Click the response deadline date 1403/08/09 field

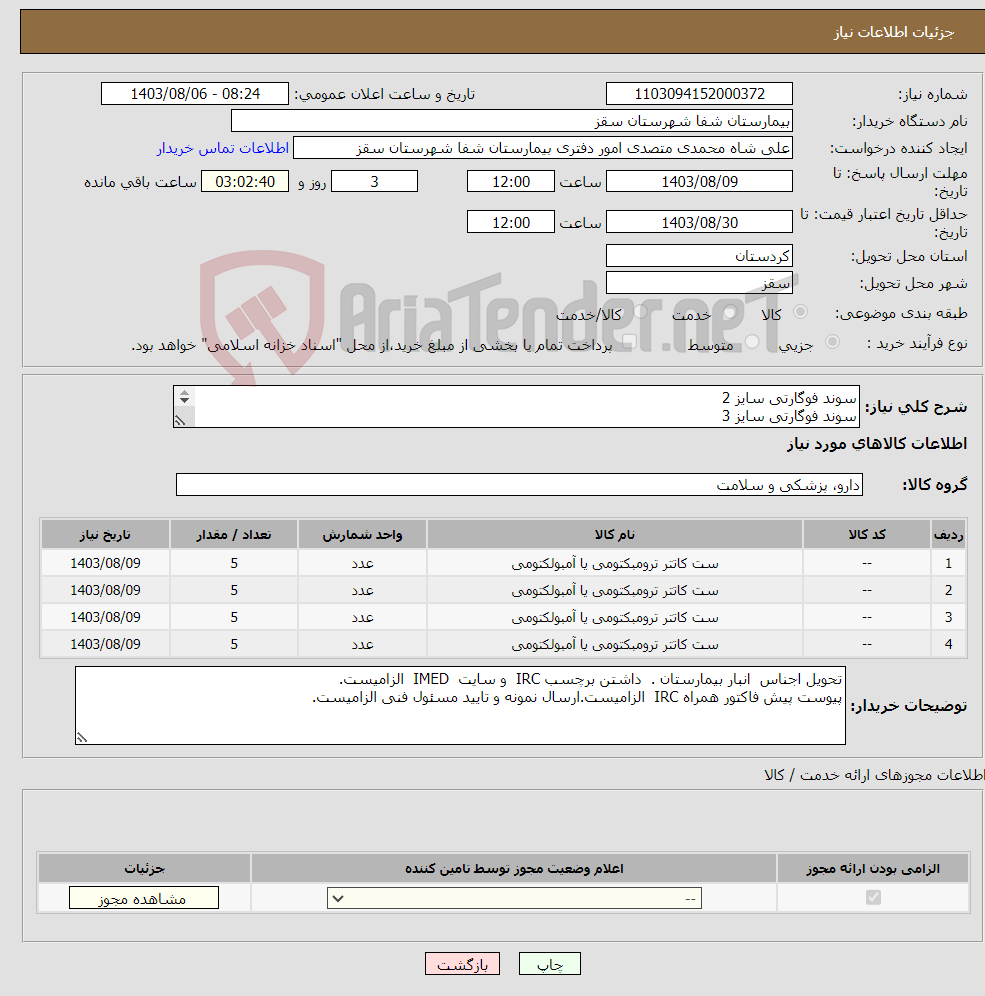tap(699, 182)
